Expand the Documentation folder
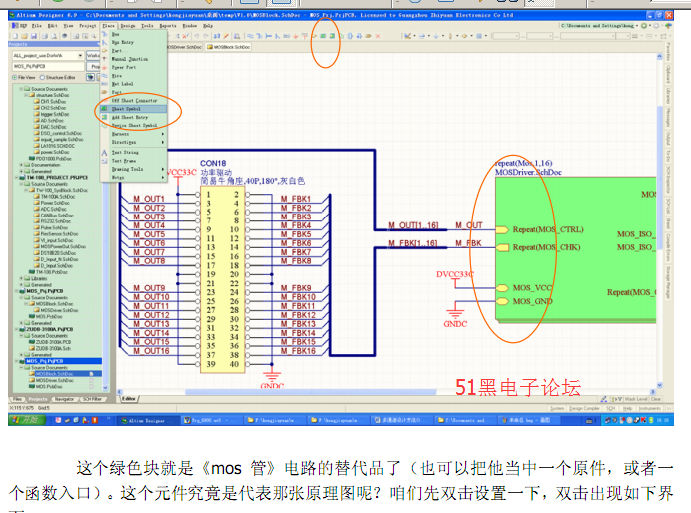This screenshot has width=691, height=513. click(x=21, y=165)
